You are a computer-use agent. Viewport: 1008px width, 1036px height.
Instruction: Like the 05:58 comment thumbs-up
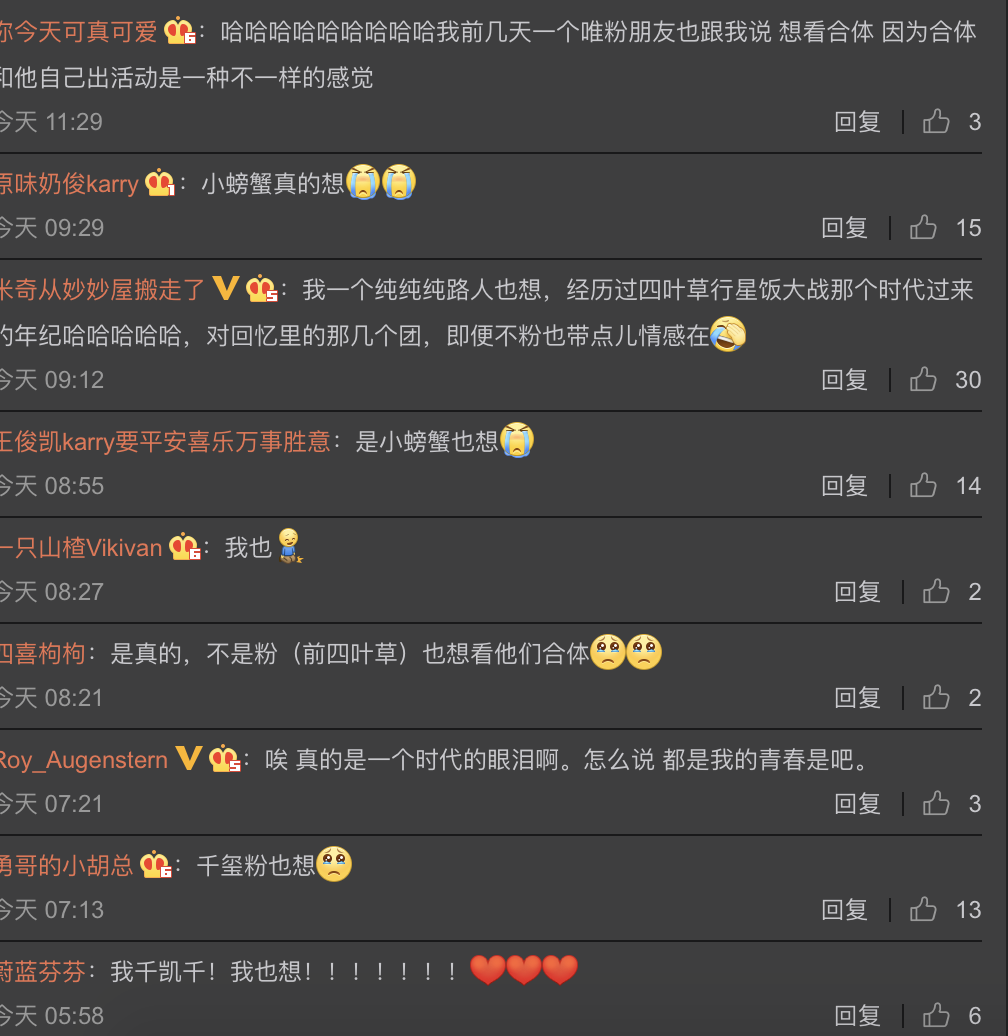(936, 1016)
